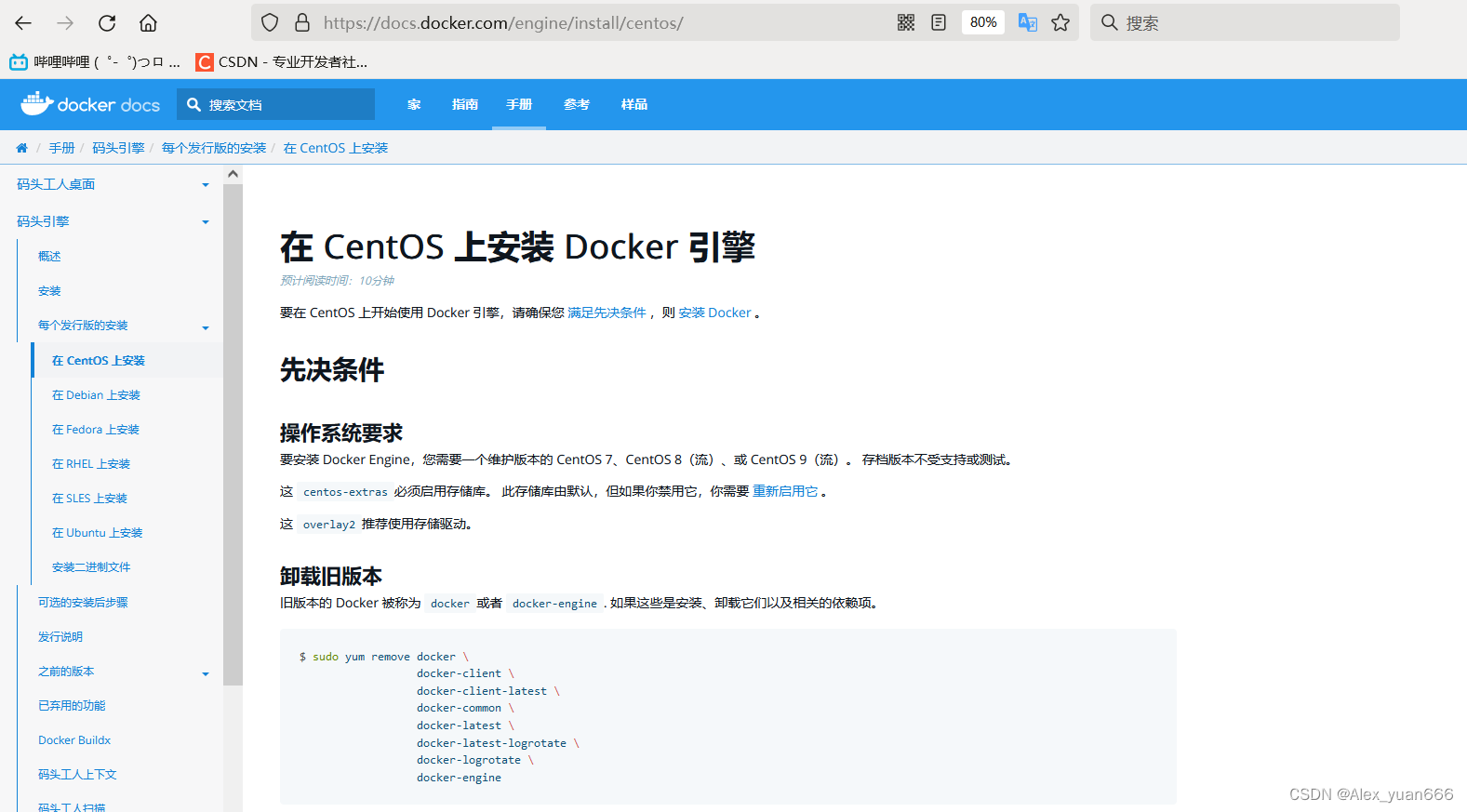Open the 80% zoom level indicator
1467x812 pixels.
point(983,22)
